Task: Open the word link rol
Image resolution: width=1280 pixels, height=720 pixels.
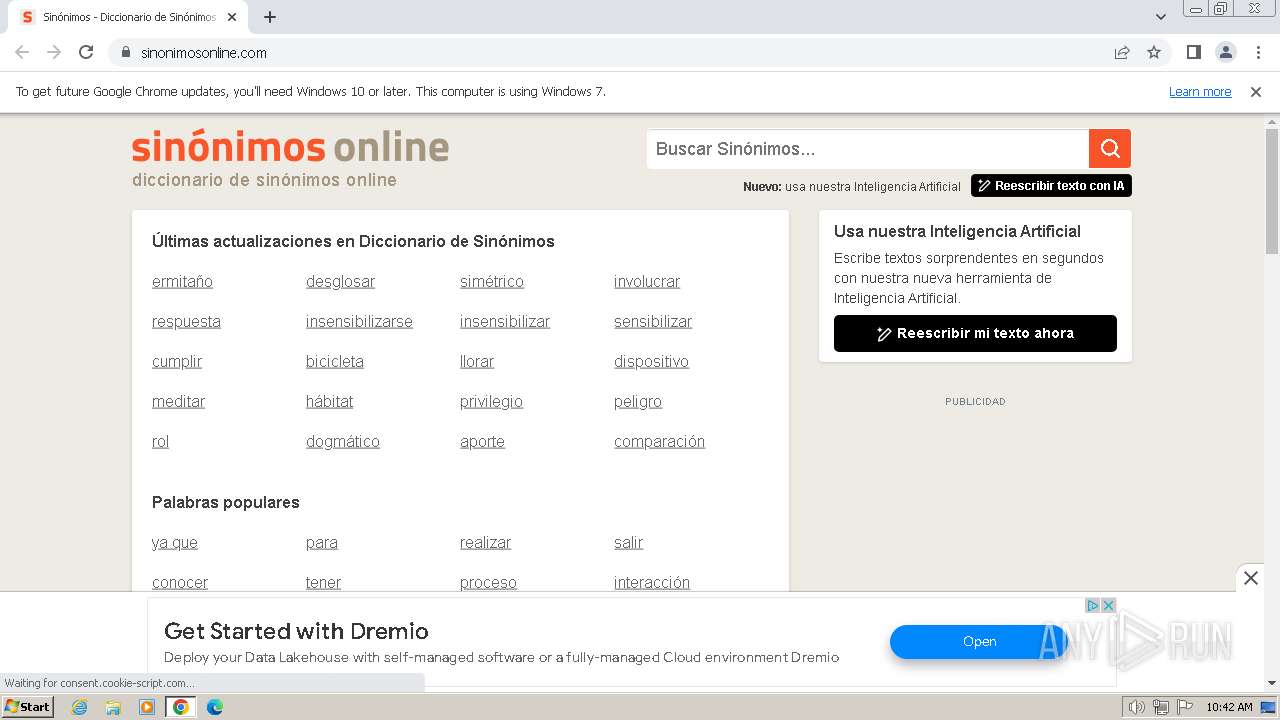Action: click(160, 442)
